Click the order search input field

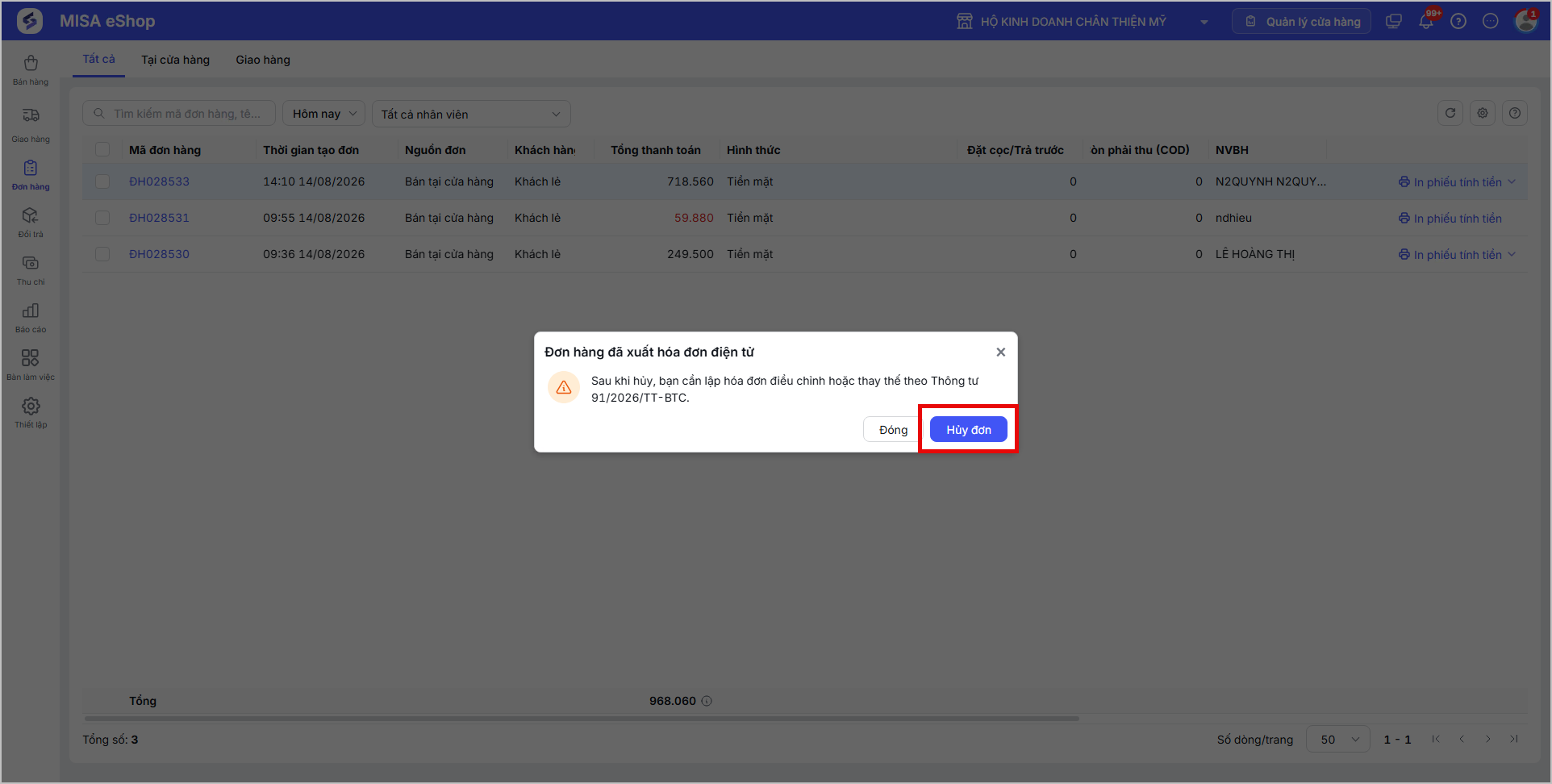(x=179, y=114)
